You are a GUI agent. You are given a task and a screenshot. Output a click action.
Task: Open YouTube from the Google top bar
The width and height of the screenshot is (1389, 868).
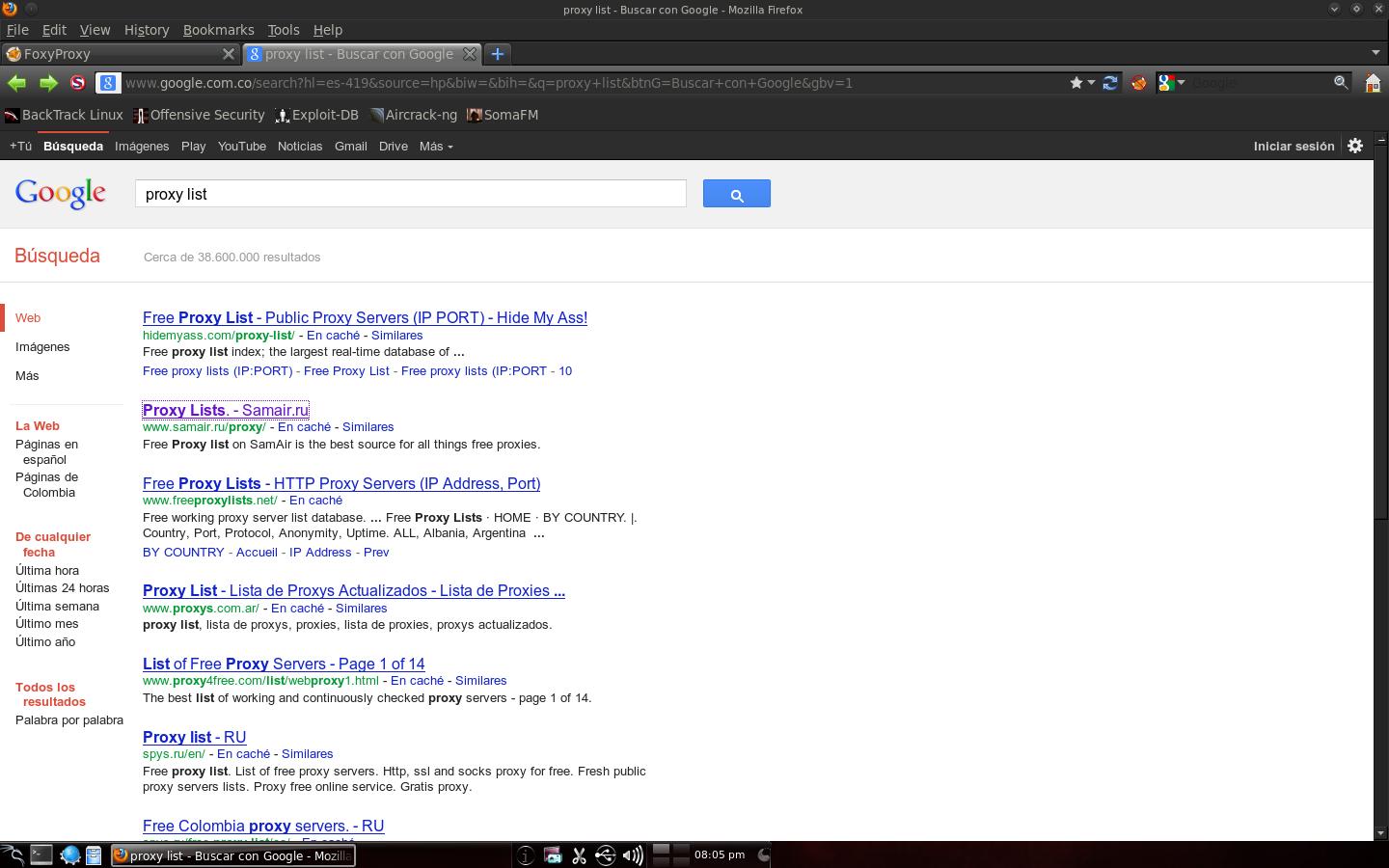pyautogui.click(x=241, y=146)
